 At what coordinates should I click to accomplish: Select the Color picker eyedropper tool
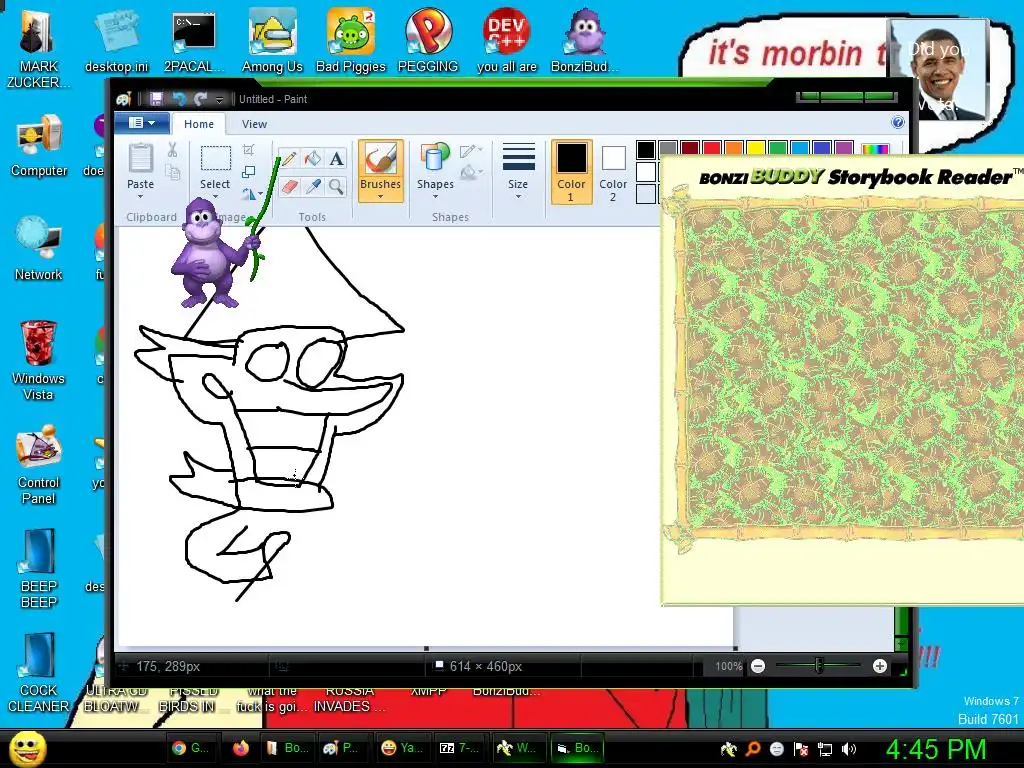[x=313, y=187]
